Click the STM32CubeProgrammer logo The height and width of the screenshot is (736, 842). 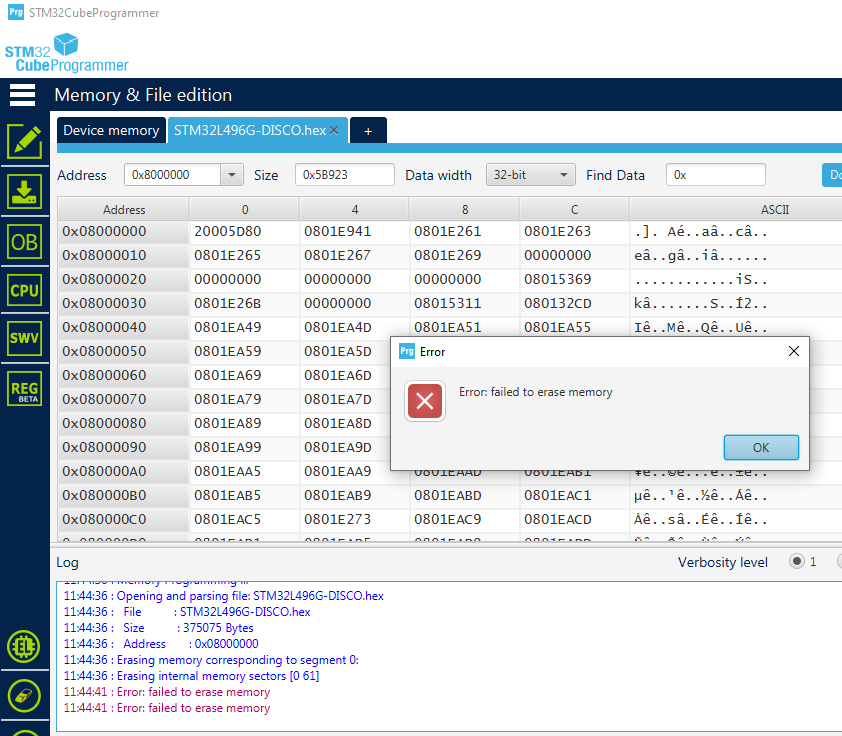[67, 52]
